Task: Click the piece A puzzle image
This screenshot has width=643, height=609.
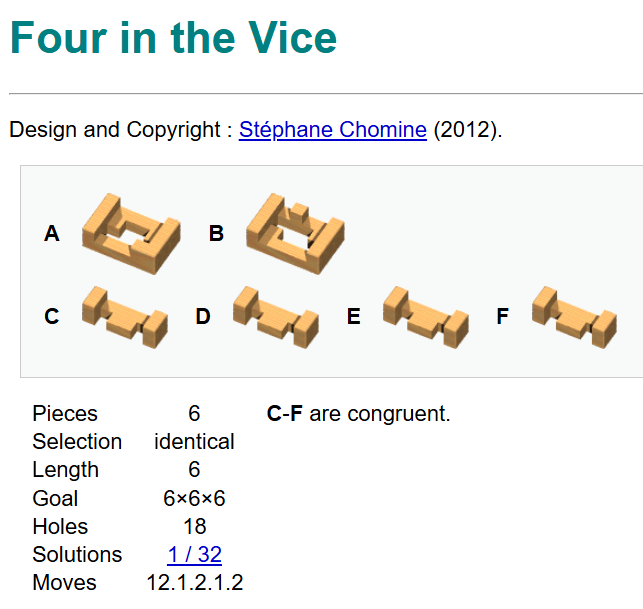Action: coord(129,234)
